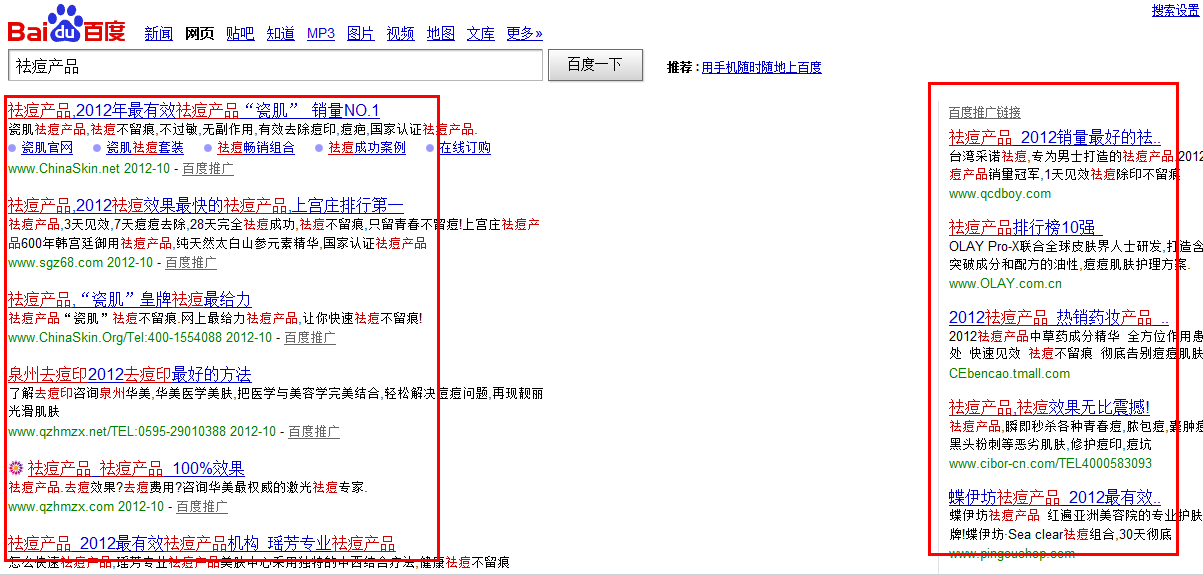Click the 在线订购 sublink
The width and height of the screenshot is (1203, 575).
tap(465, 148)
